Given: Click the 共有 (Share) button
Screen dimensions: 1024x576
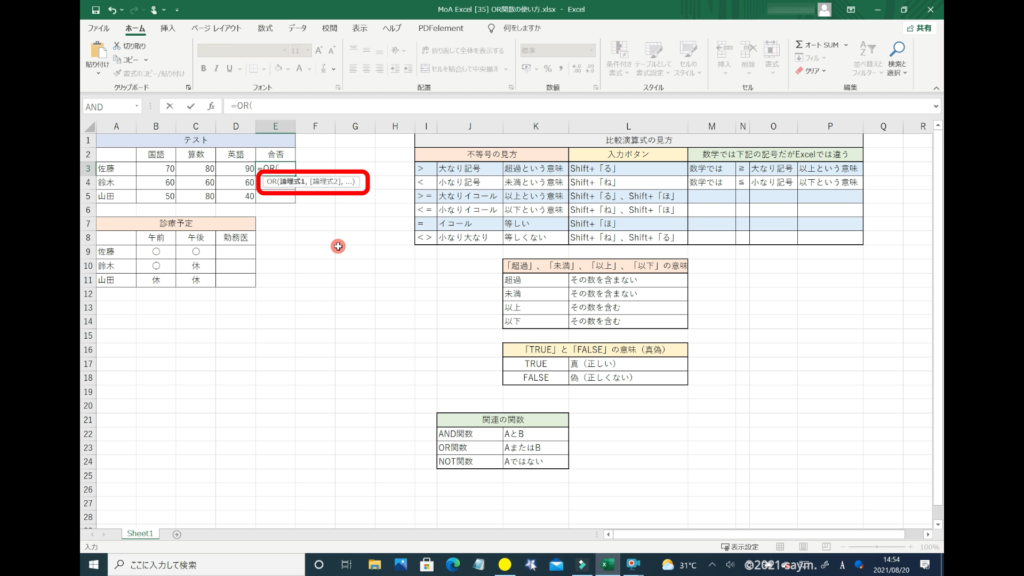Looking at the screenshot, I should point(918,28).
